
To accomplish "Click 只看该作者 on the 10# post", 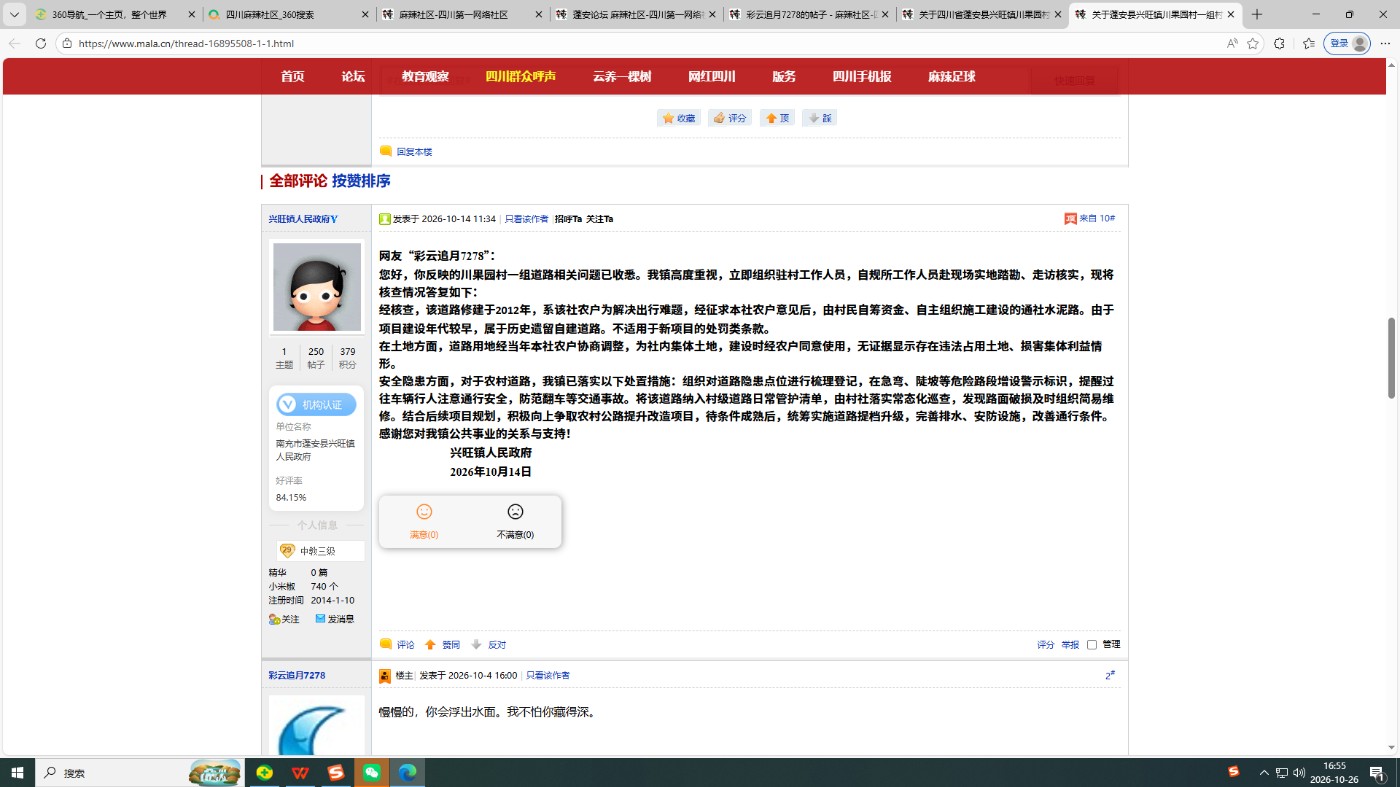I will 526,219.
